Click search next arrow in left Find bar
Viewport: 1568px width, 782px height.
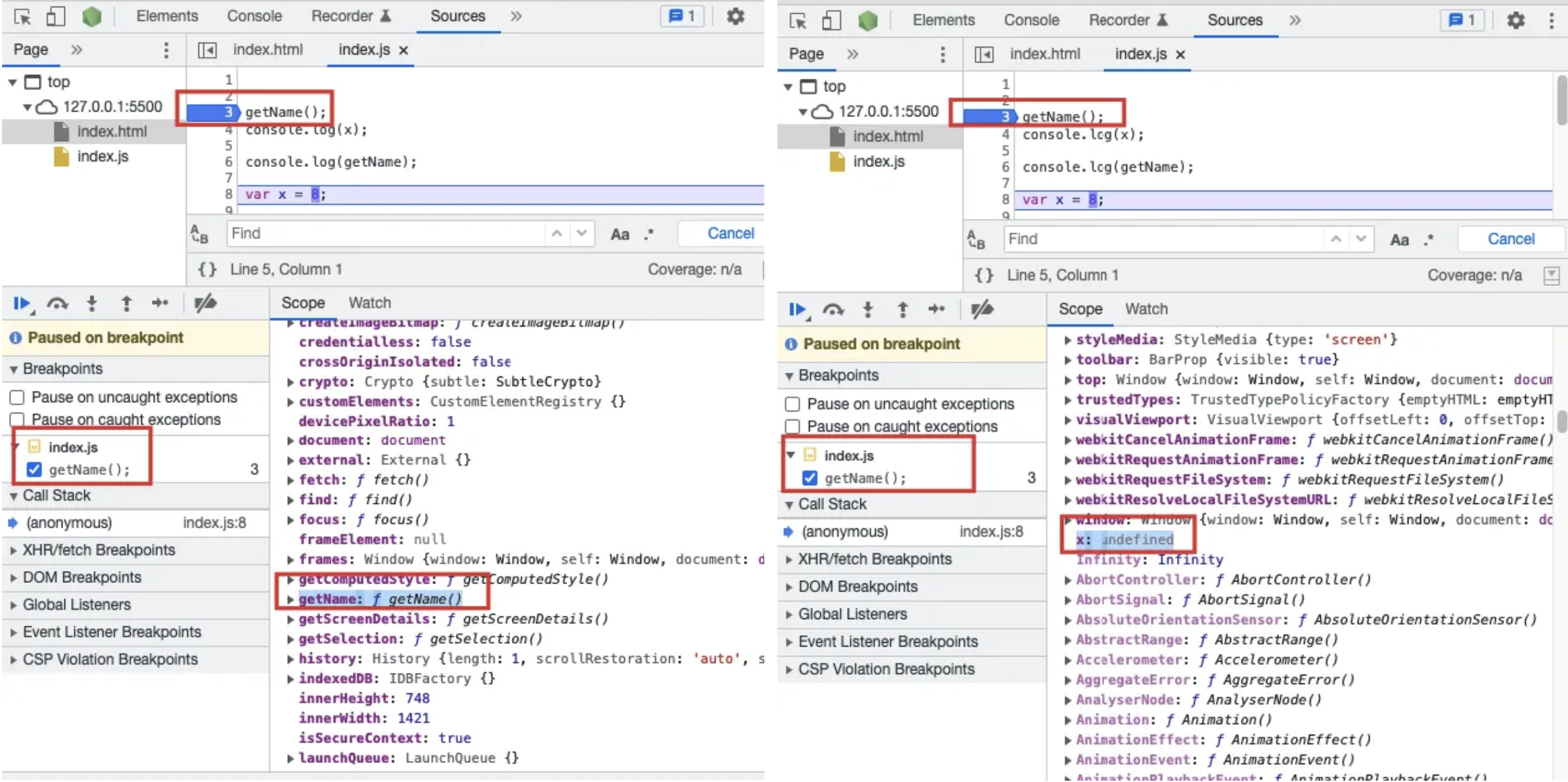pyautogui.click(x=582, y=233)
